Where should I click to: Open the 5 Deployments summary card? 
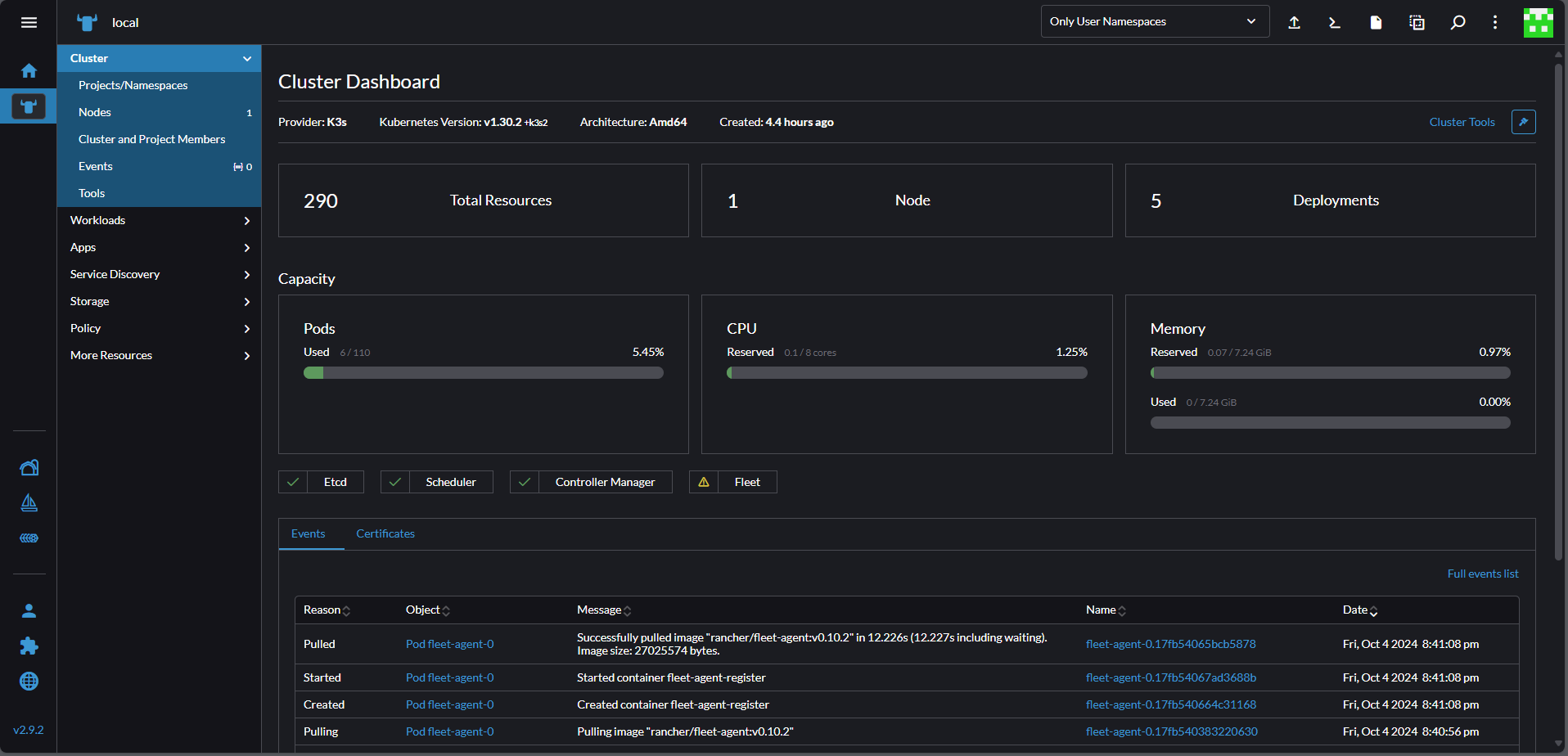point(1331,200)
